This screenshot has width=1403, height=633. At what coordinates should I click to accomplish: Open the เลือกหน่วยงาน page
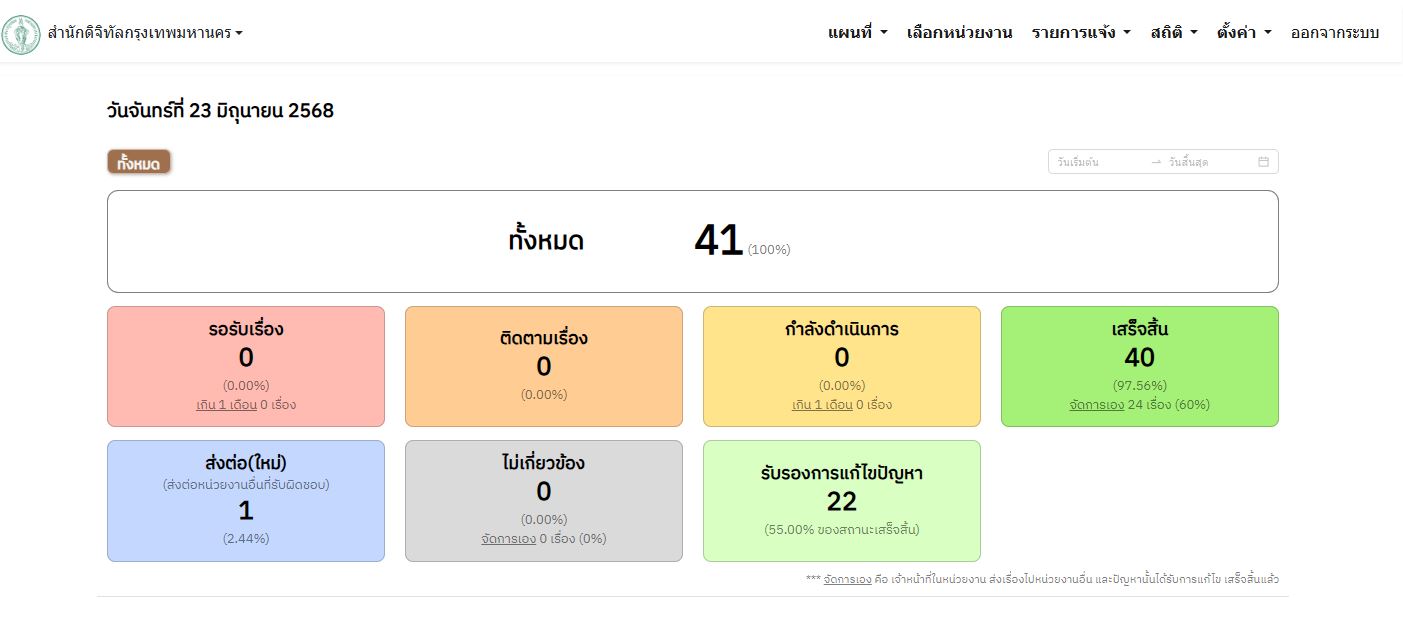click(959, 33)
